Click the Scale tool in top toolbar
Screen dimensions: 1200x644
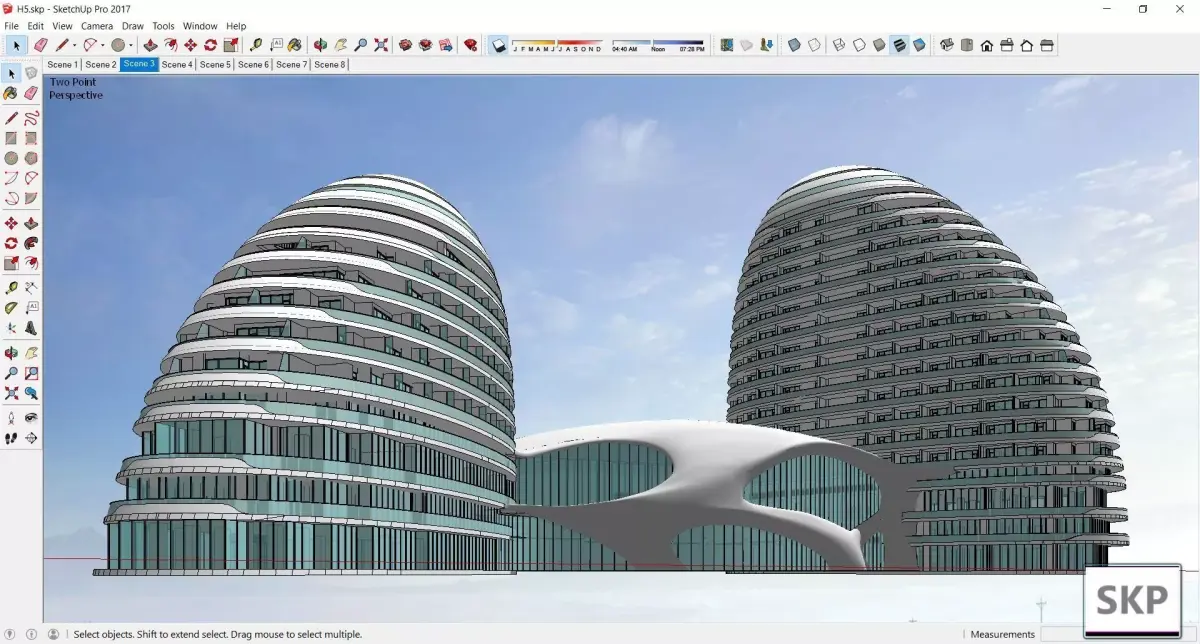[230, 45]
